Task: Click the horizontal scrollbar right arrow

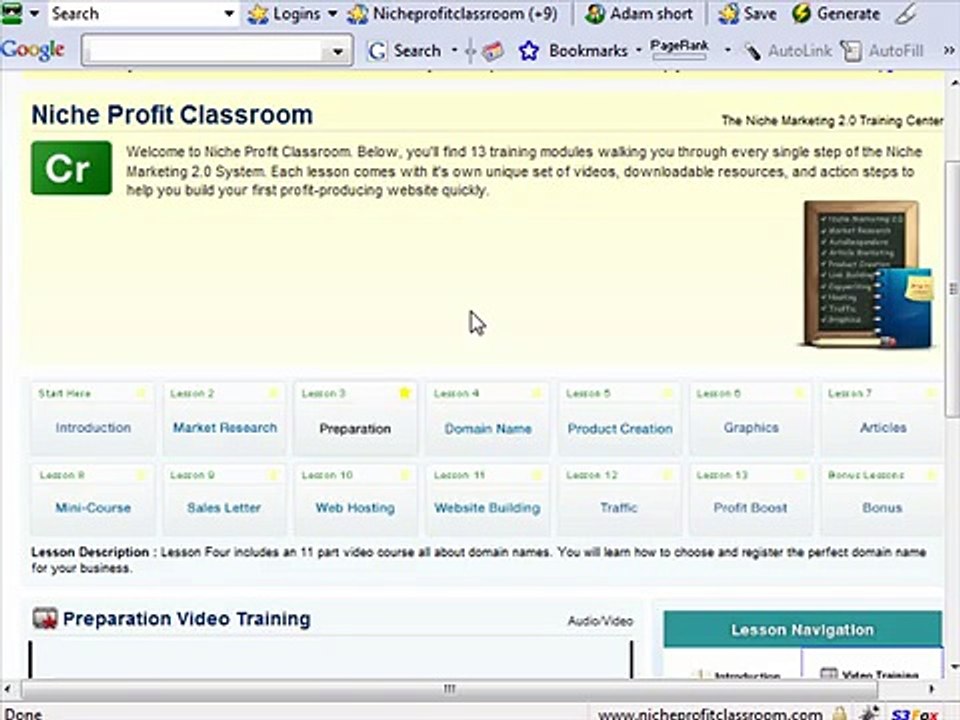Action: click(x=932, y=689)
